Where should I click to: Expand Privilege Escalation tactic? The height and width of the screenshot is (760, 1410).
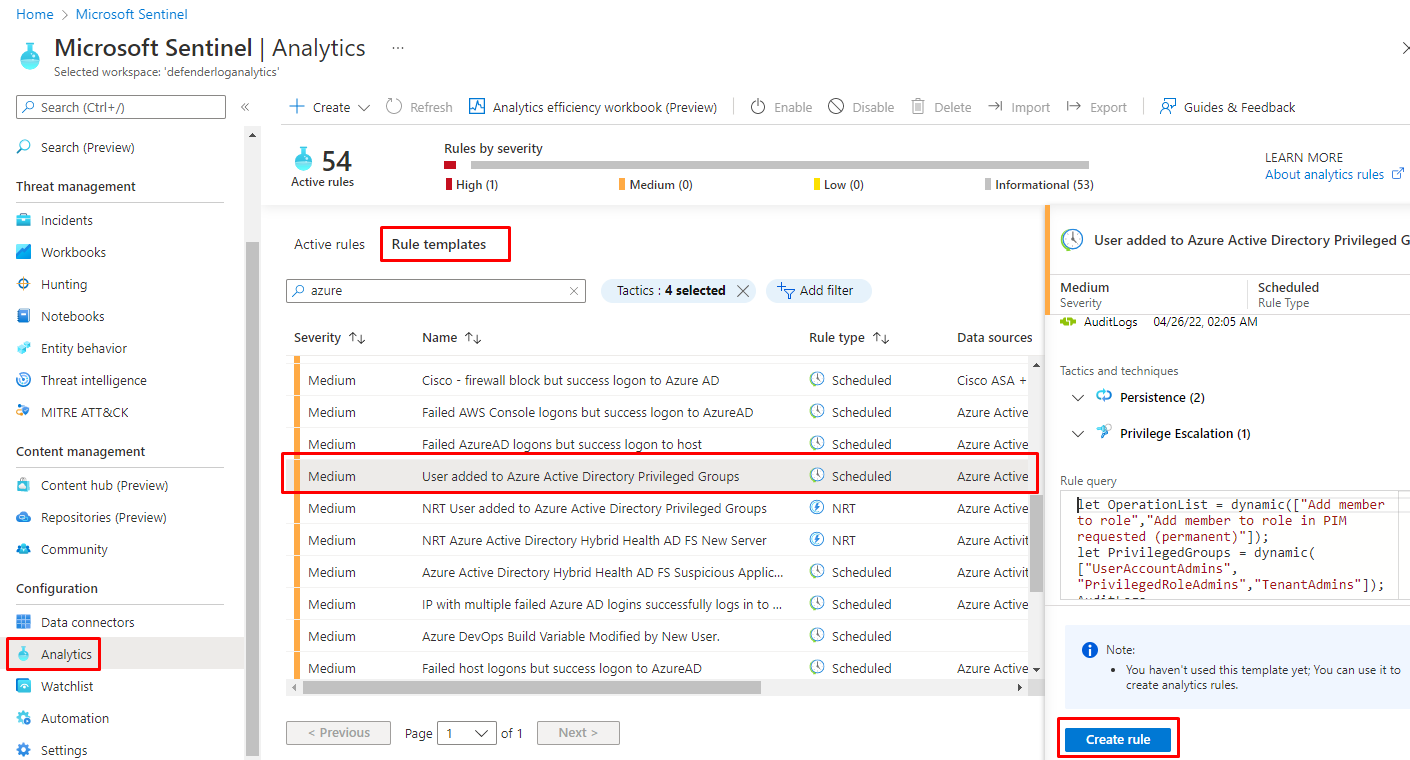pos(1078,433)
